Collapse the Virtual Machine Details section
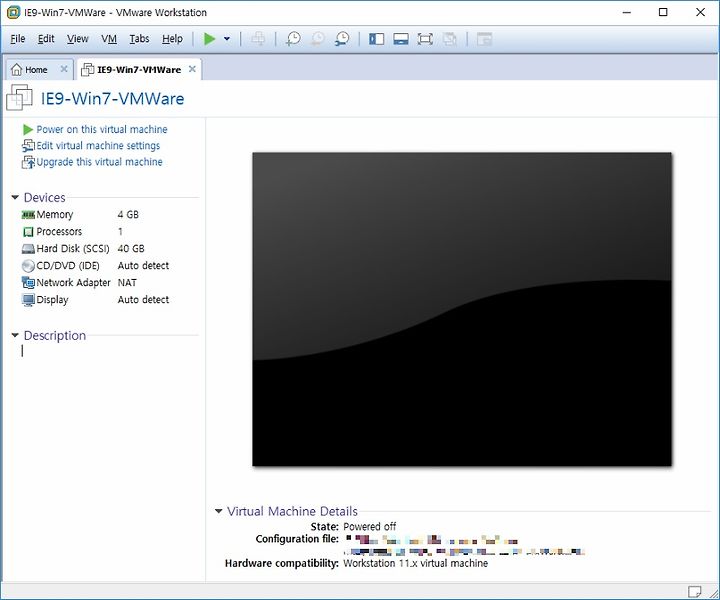This screenshot has height=600, width=720. pos(219,511)
